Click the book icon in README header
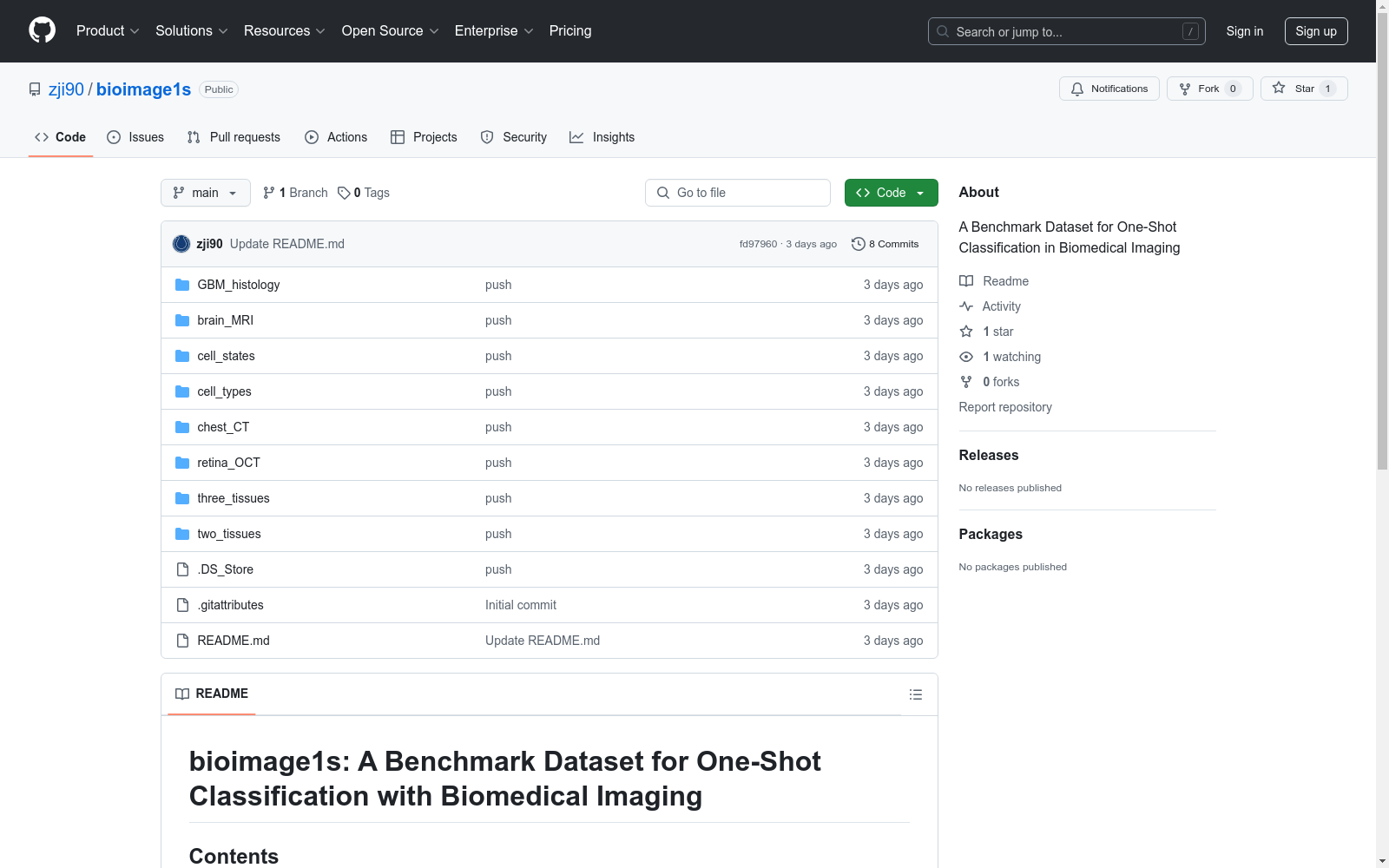The width and height of the screenshot is (1389, 868). point(182,694)
